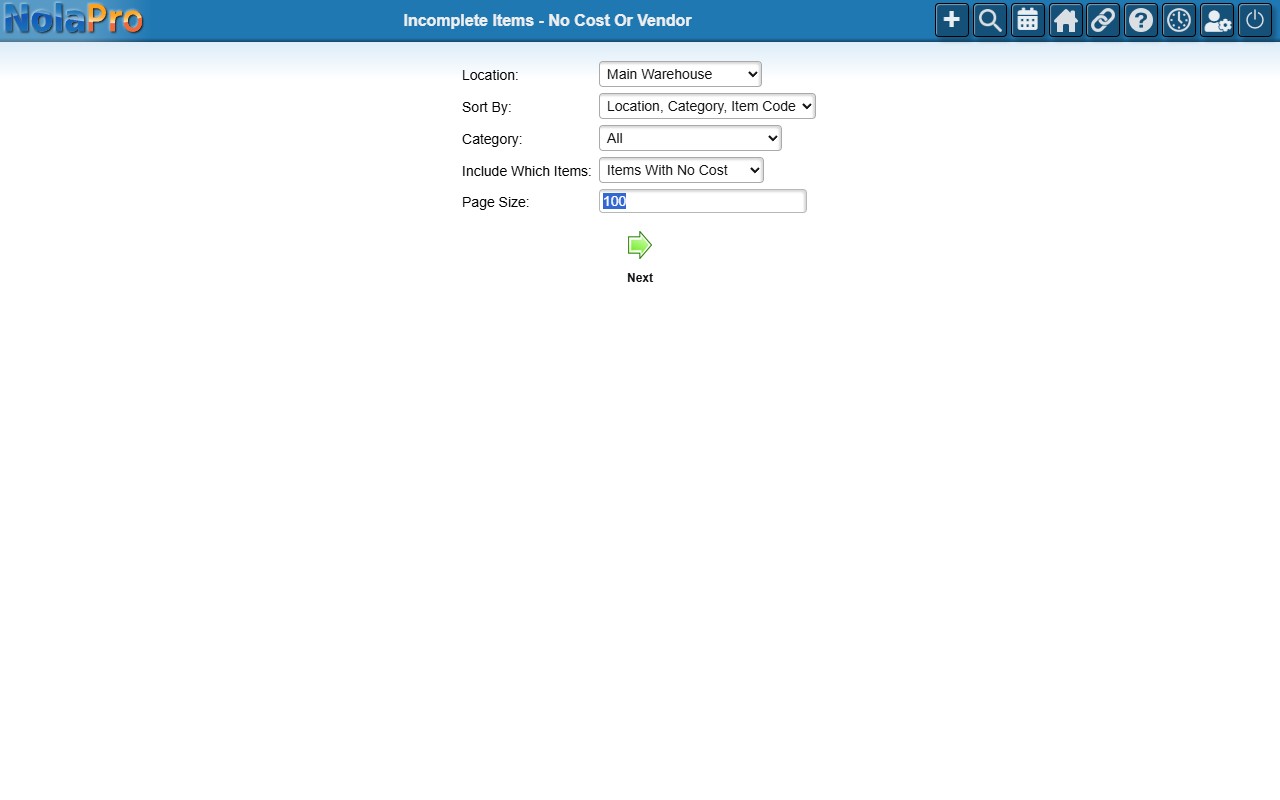This screenshot has height=800, width=1280.
Task: Click the Page Size: label
Action: point(495,202)
